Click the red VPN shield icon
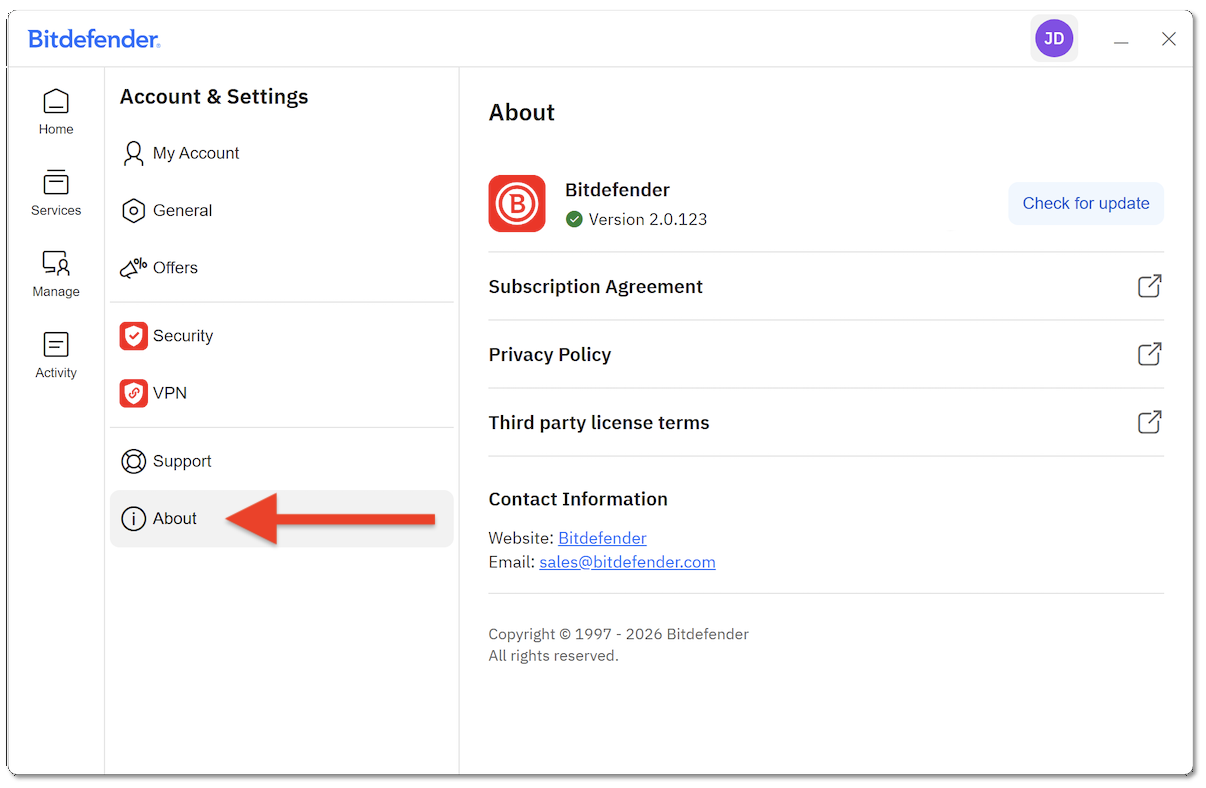This screenshot has height=788, width=1206. pos(133,393)
